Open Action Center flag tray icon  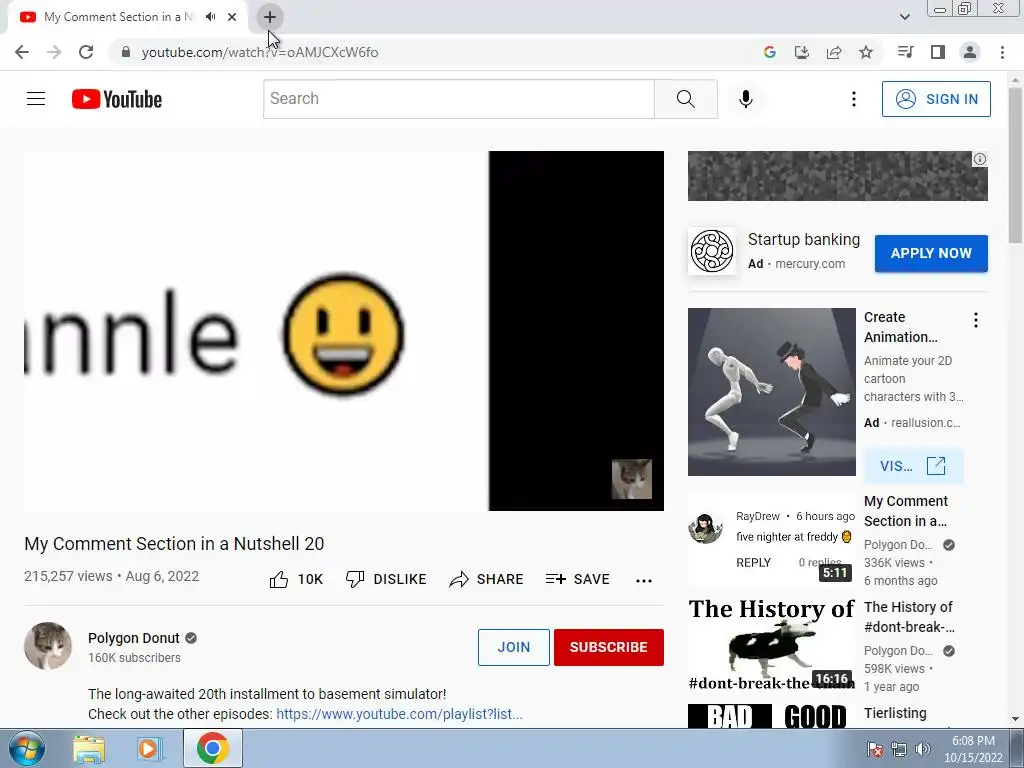[875, 749]
